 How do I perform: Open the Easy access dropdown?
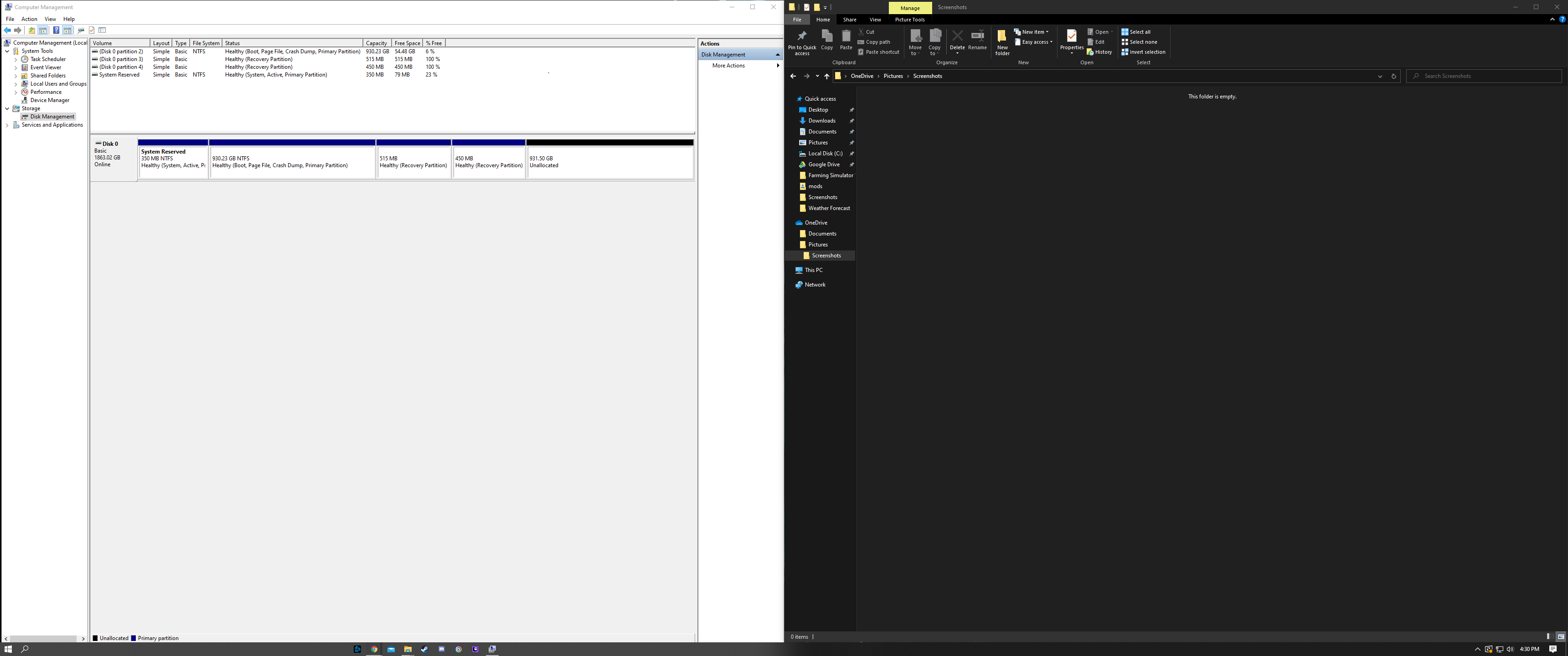tap(1033, 43)
